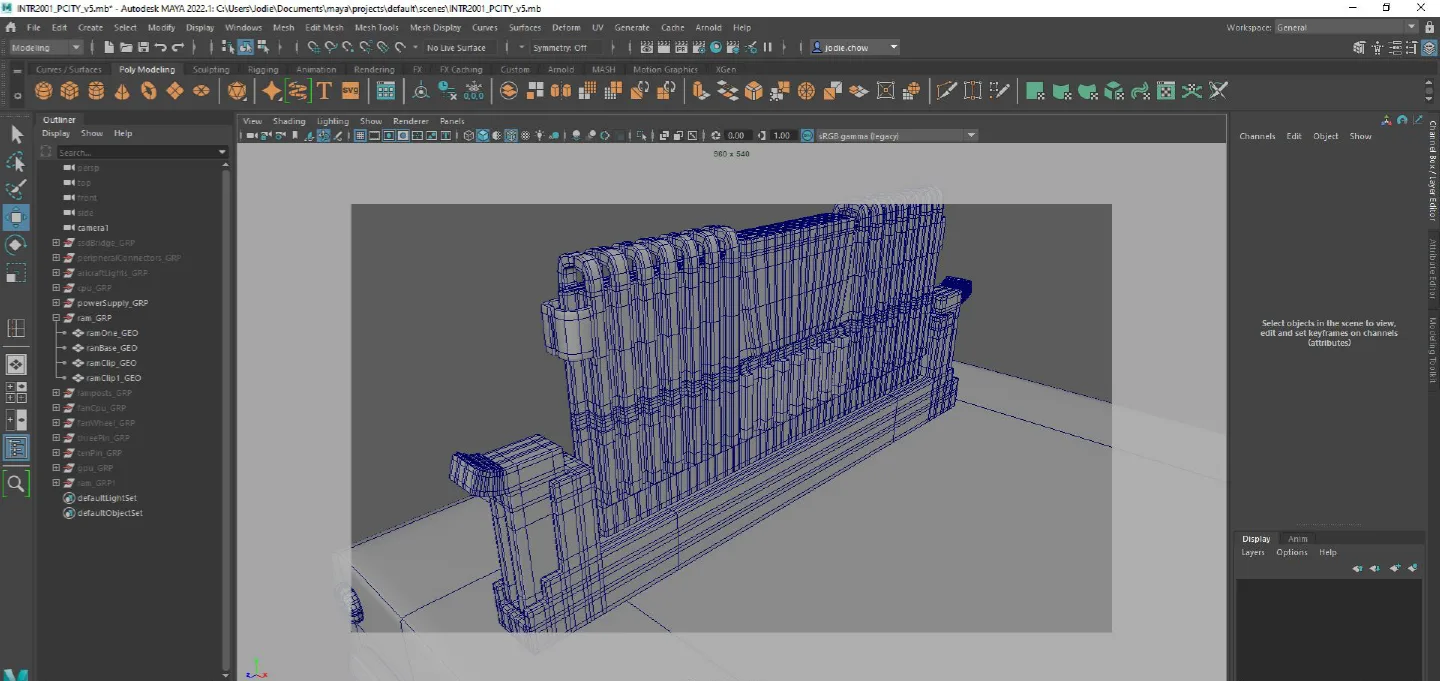
Task: Open the Channels menu in Channel Box
Action: (1257, 136)
